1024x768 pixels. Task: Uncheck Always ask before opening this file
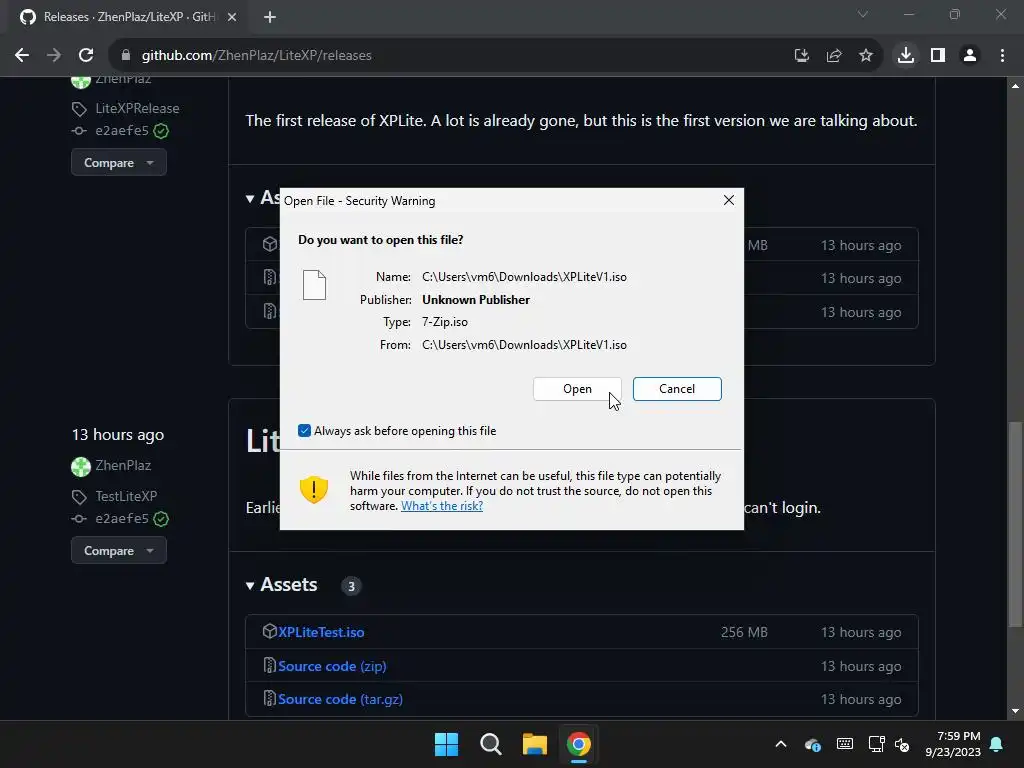[x=304, y=430]
